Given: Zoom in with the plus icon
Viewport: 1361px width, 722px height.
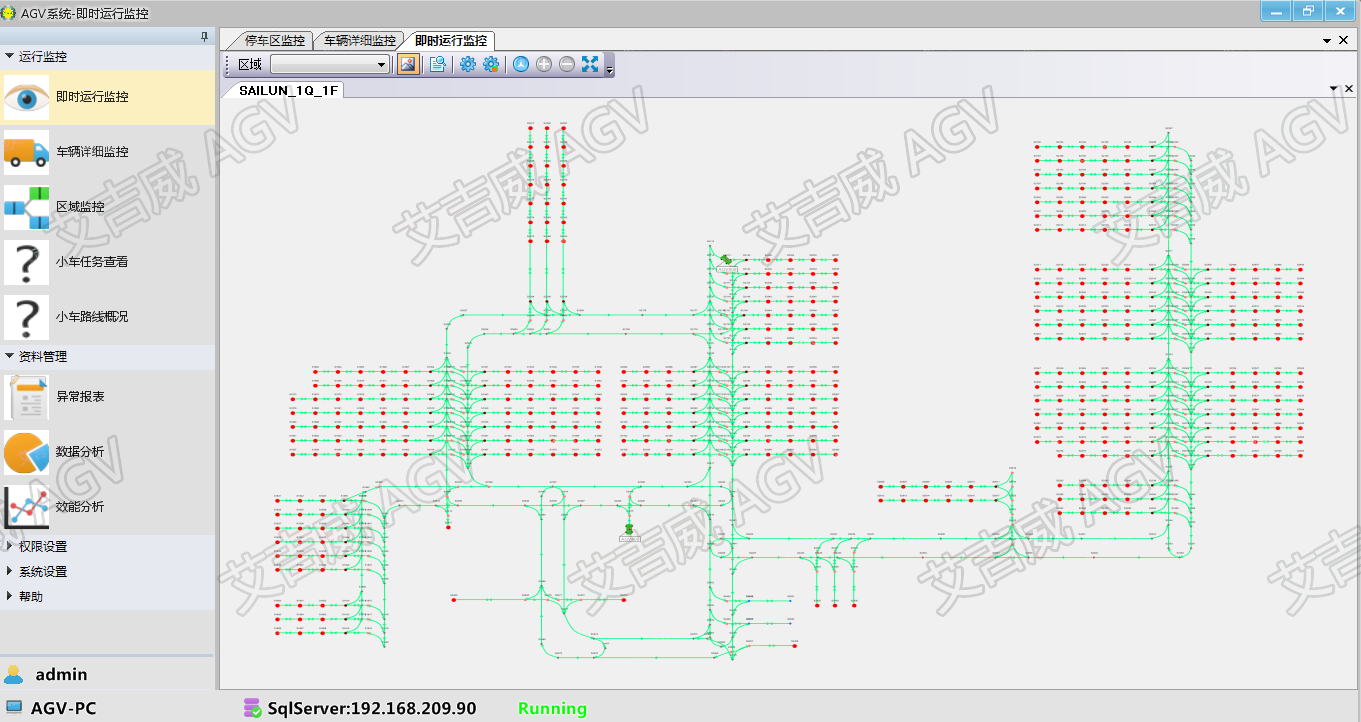Looking at the screenshot, I should (x=544, y=64).
